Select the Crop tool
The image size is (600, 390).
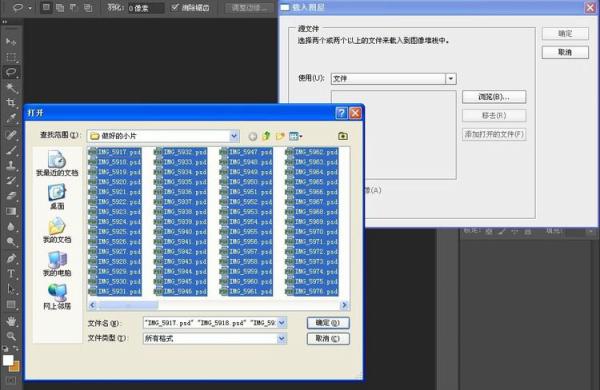pos(11,103)
